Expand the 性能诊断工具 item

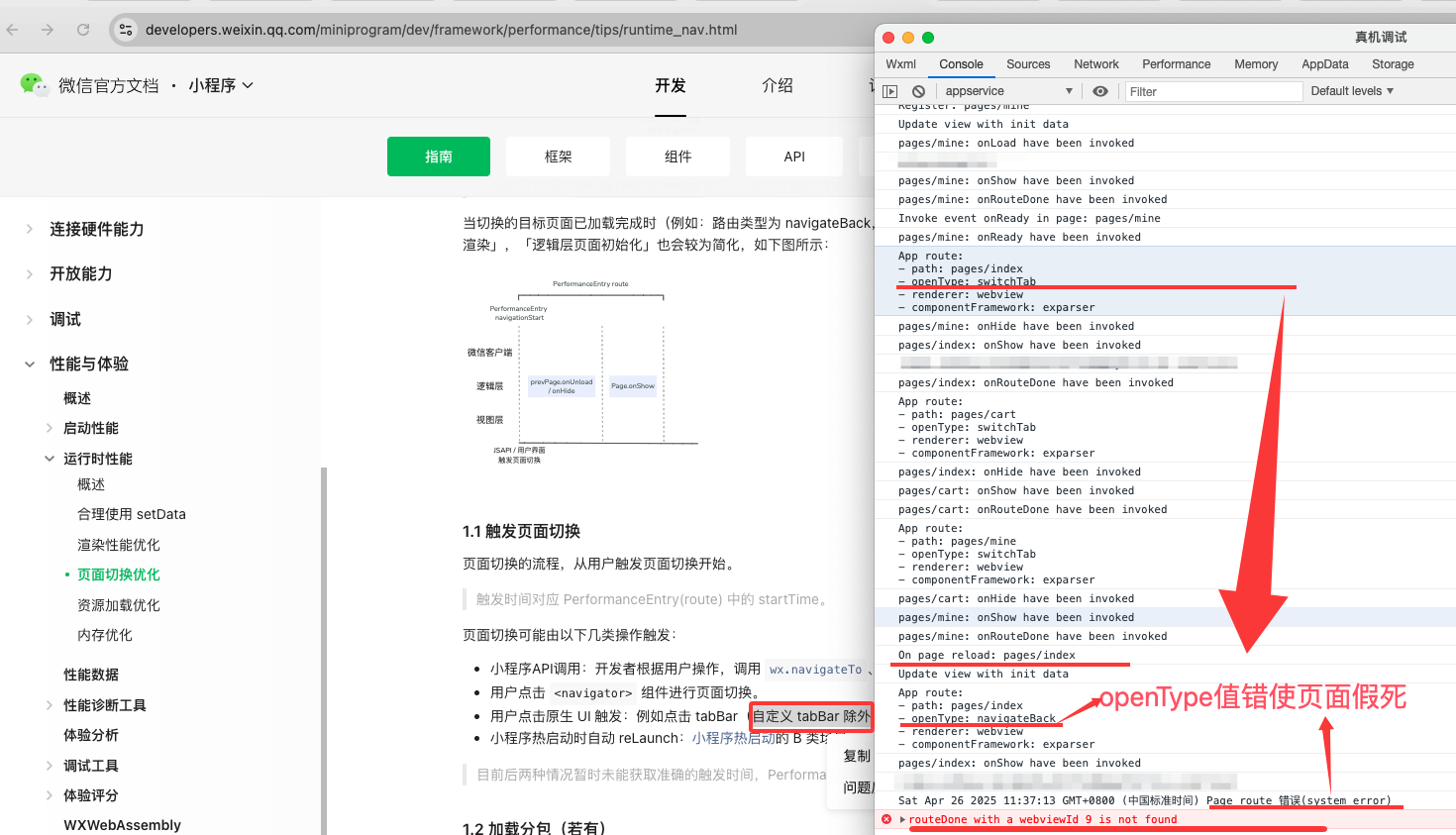[x=50, y=705]
